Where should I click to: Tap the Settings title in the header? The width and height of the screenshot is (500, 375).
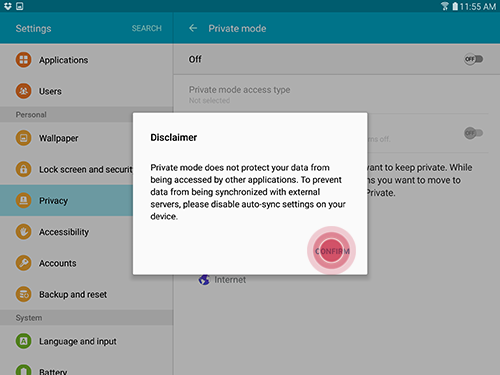click(33, 28)
